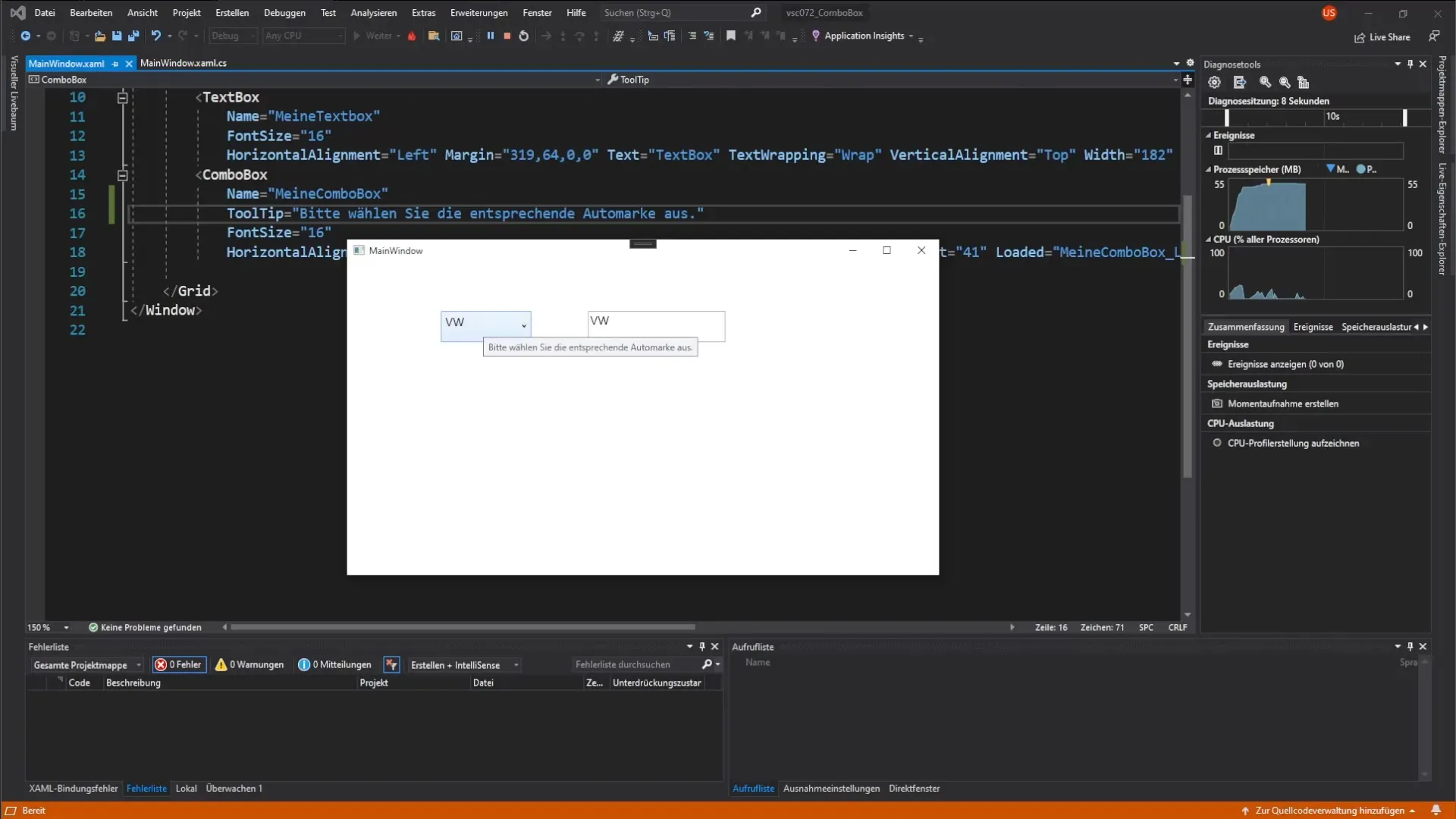Open the VW combo box in MainWindow
The width and height of the screenshot is (1456, 819).
[485, 325]
